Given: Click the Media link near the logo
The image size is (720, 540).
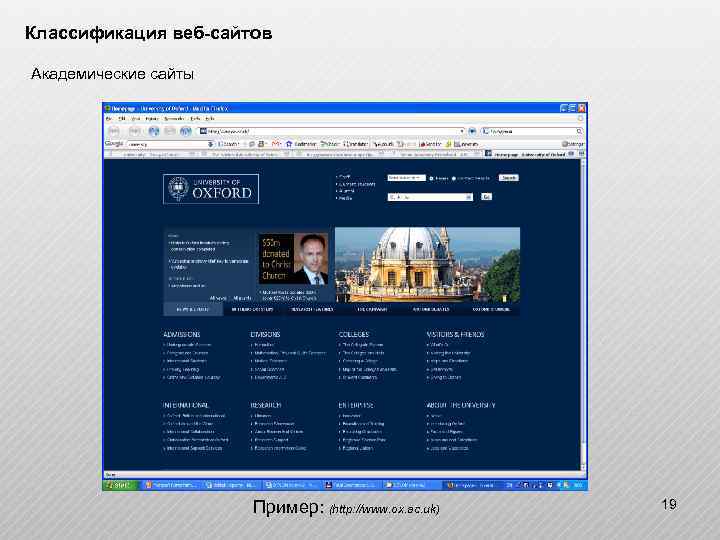Looking at the screenshot, I should pyautogui.click(x=345, y=198).
